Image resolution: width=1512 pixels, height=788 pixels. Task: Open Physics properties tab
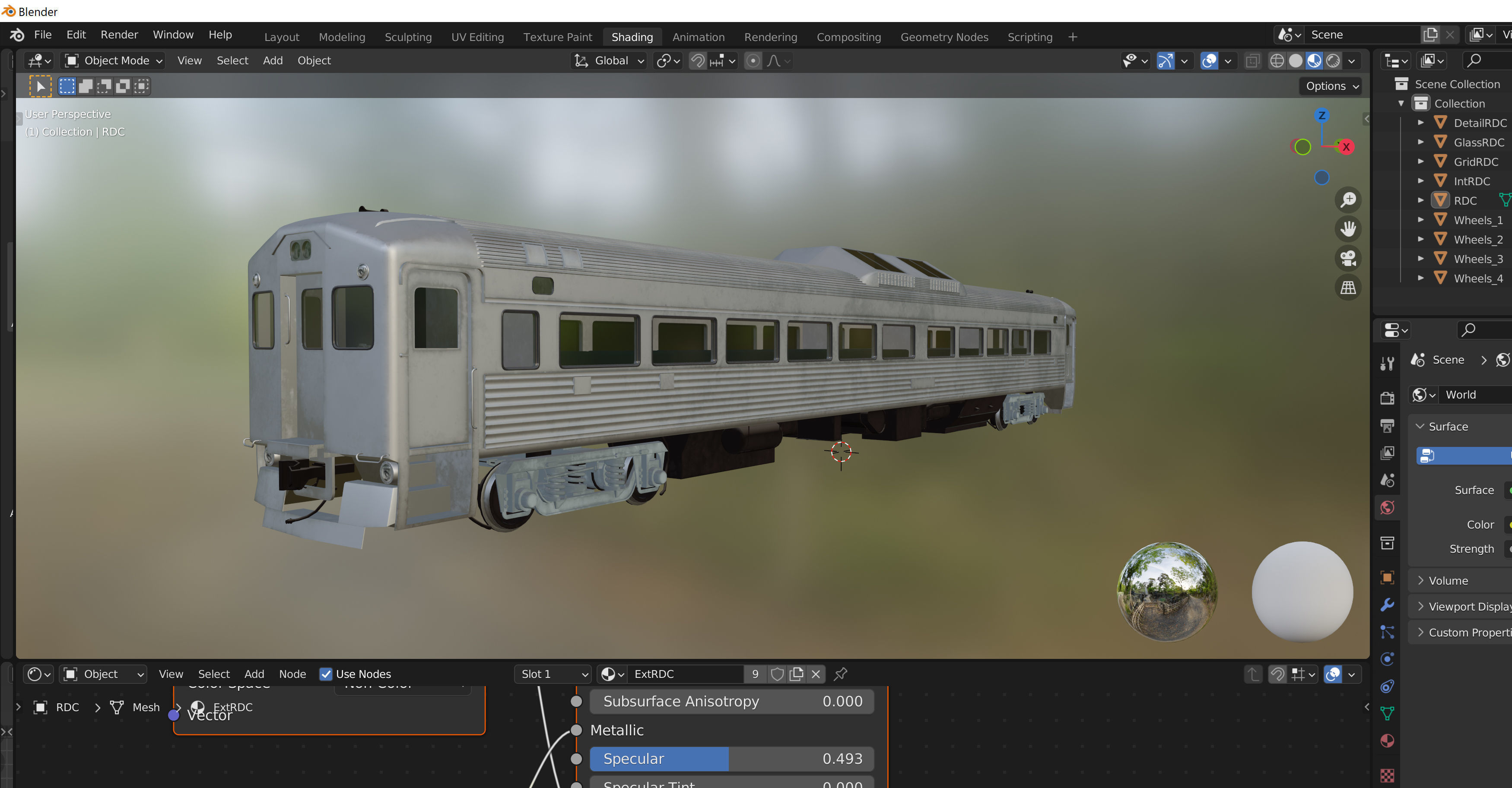pos(1388,659)
